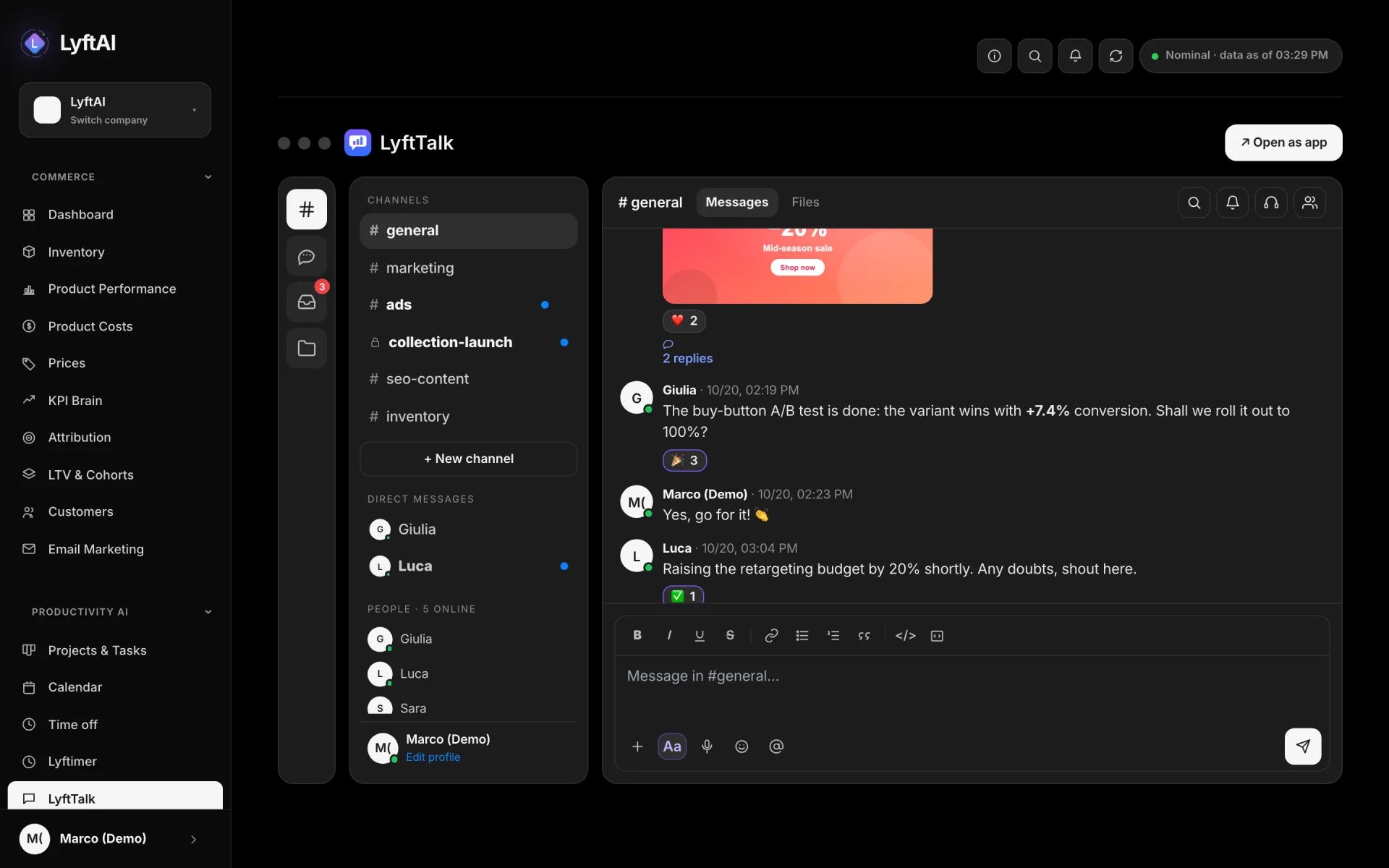The height and width of the screenshot is (868, 1389).
Task: Start a huddle with headphones icon
Action: pyautogui.click(x=1271, y=203)
